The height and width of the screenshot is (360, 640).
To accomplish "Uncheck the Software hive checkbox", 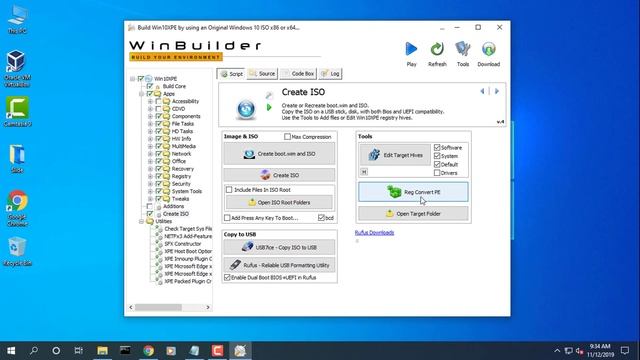I will [437, 147].
